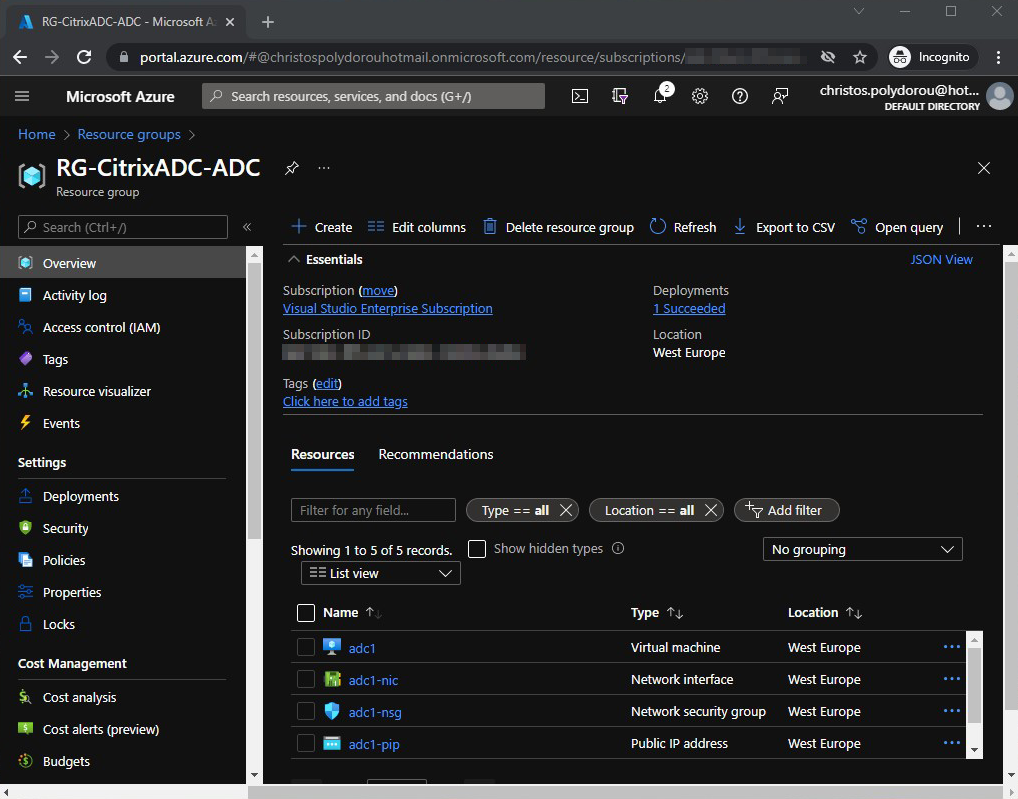Click Refresh in the command bar
This screenshot has width=1018, height=799.
coord(683,227)
